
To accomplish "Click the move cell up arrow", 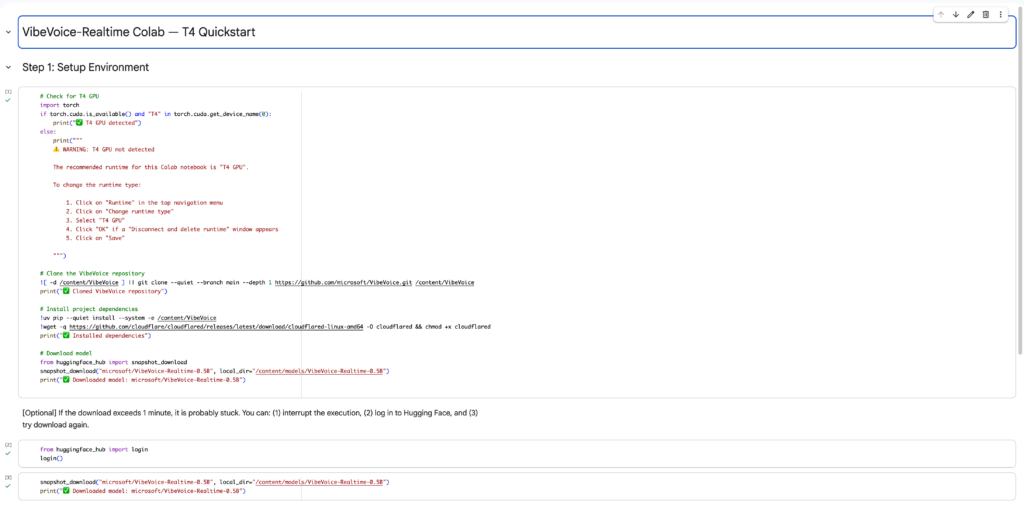I will 940,14.
